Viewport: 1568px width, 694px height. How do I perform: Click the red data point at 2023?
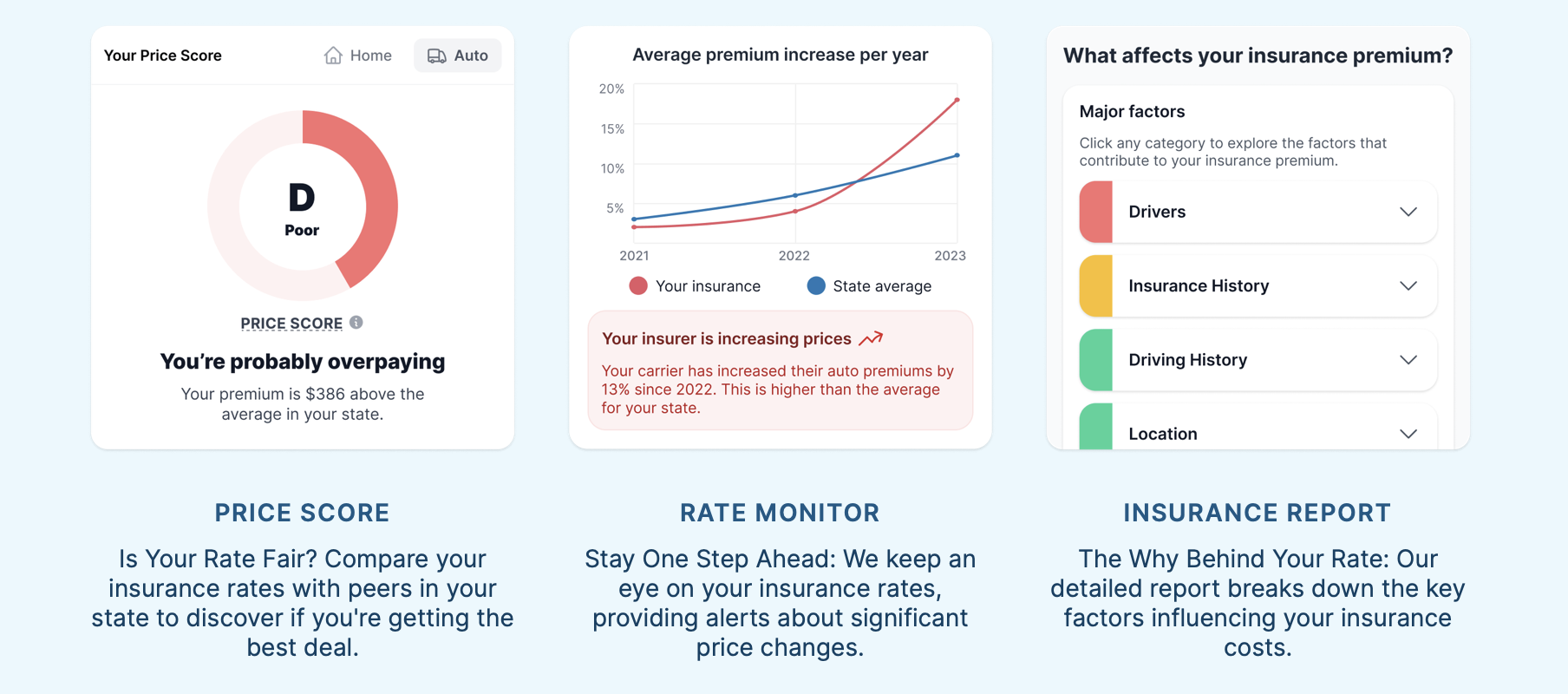pos(957,100)
